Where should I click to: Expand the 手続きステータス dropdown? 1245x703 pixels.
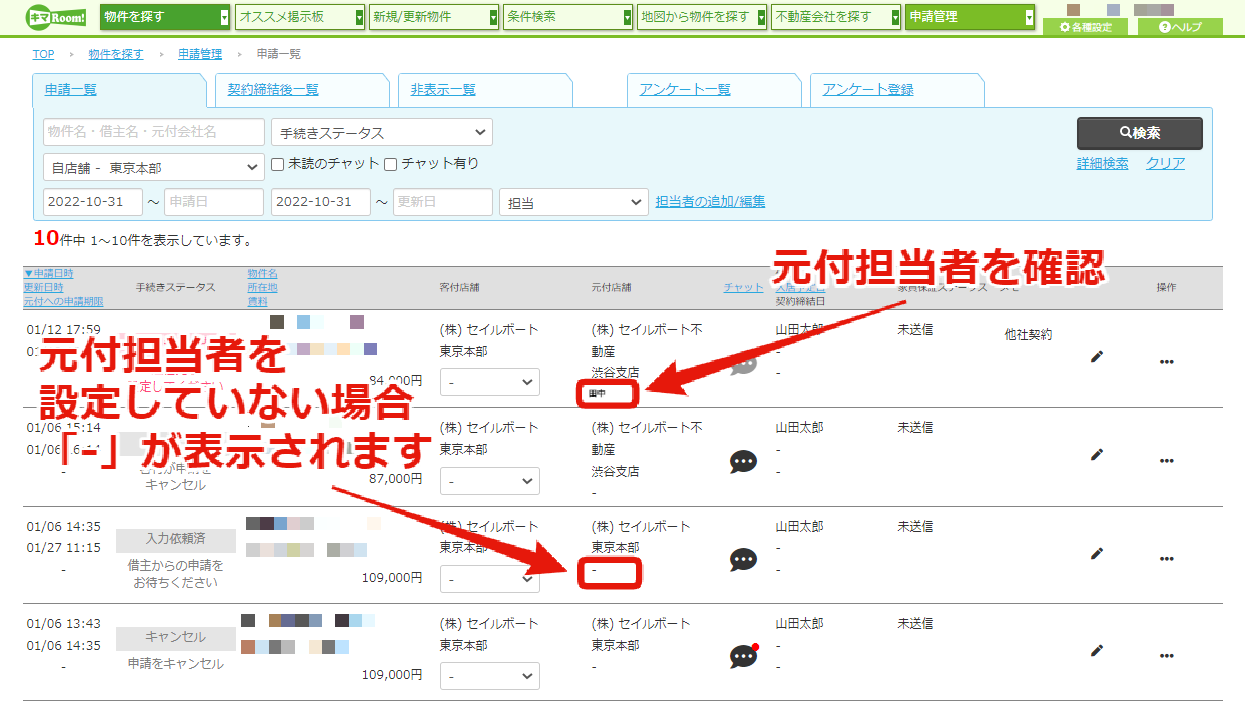(382, 132)
